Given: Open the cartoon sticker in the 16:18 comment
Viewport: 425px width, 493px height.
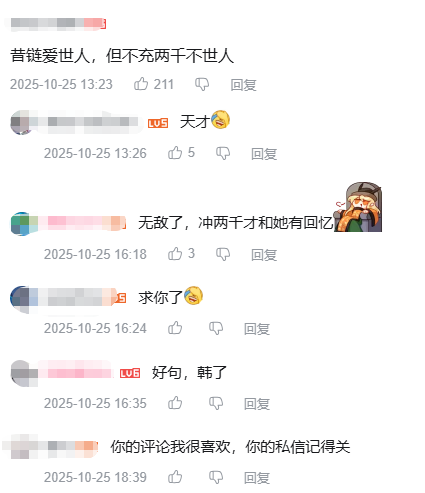Looking at the screenshot, I should (358, 207).
